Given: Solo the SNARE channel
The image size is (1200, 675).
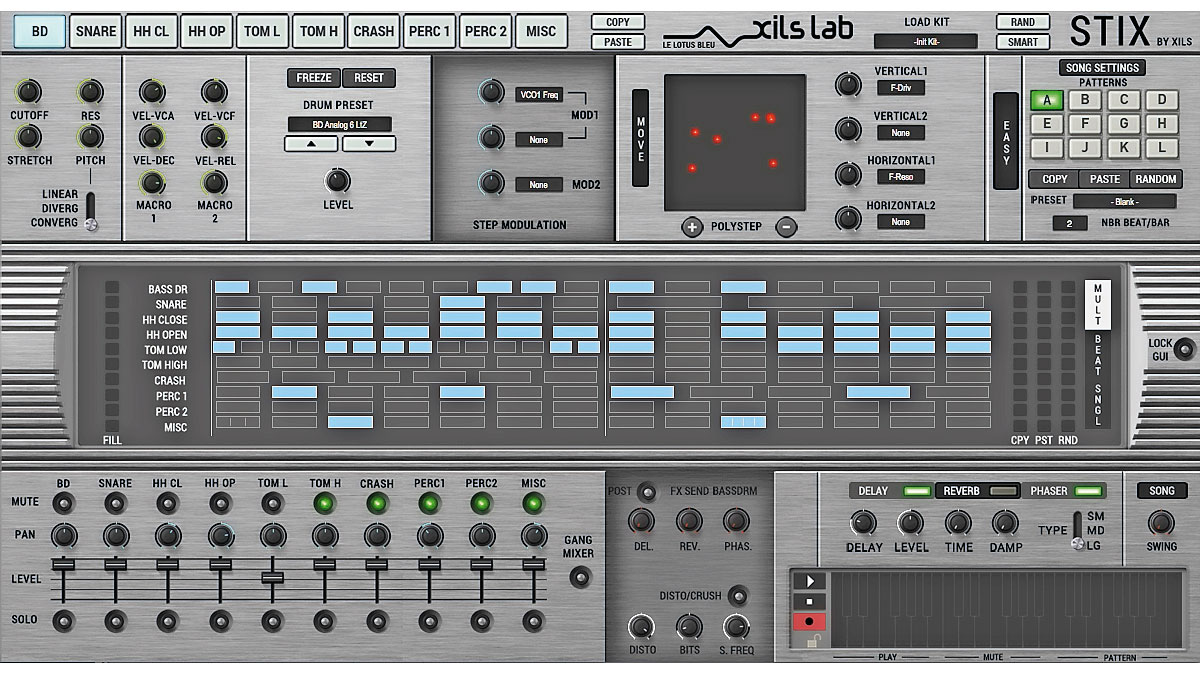Looking at the screenshot, I should (x=116, y=620).
